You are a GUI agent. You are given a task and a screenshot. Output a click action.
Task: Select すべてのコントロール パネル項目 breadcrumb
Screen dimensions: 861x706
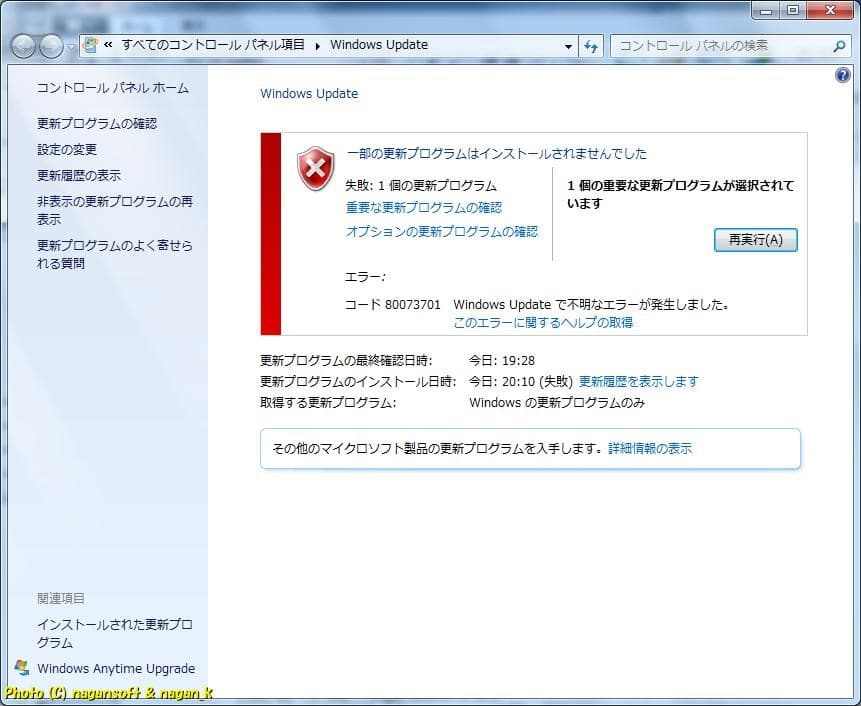212,45
